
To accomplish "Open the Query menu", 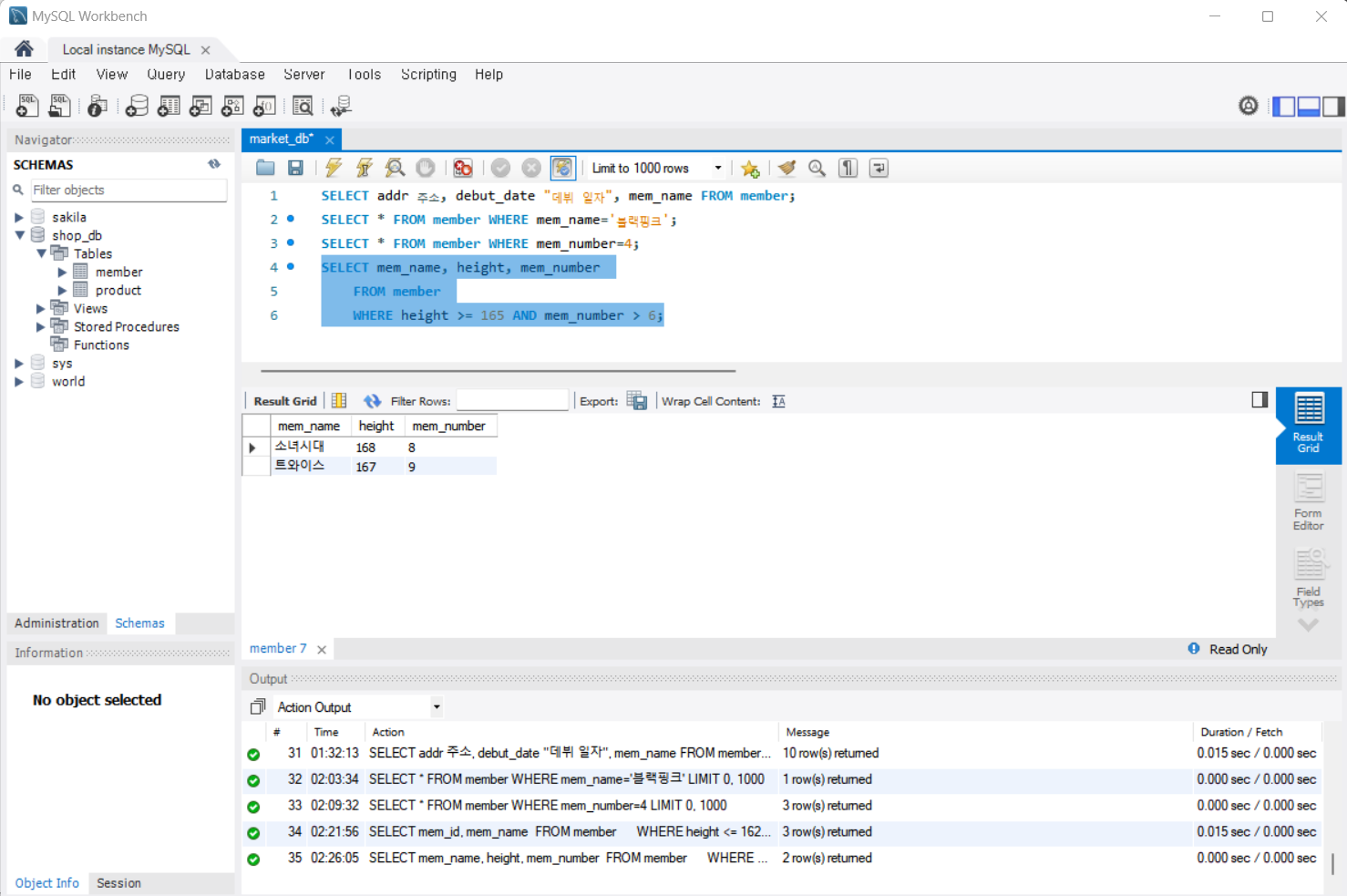I will 166,75.
